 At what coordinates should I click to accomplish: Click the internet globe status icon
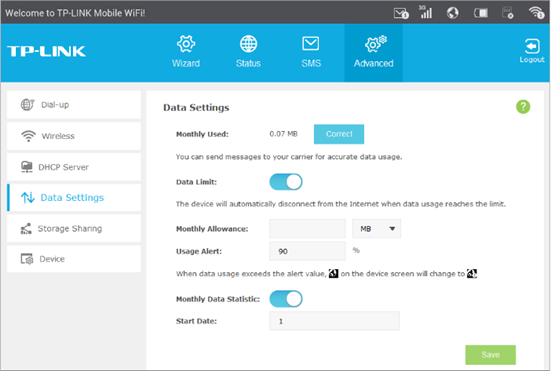(x=453, y=13)
